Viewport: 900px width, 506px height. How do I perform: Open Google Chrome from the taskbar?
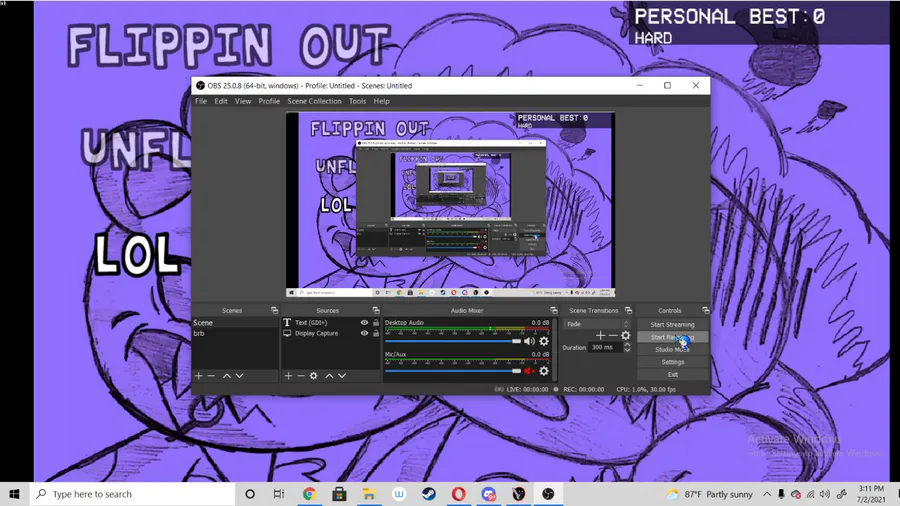click(309, 494)
